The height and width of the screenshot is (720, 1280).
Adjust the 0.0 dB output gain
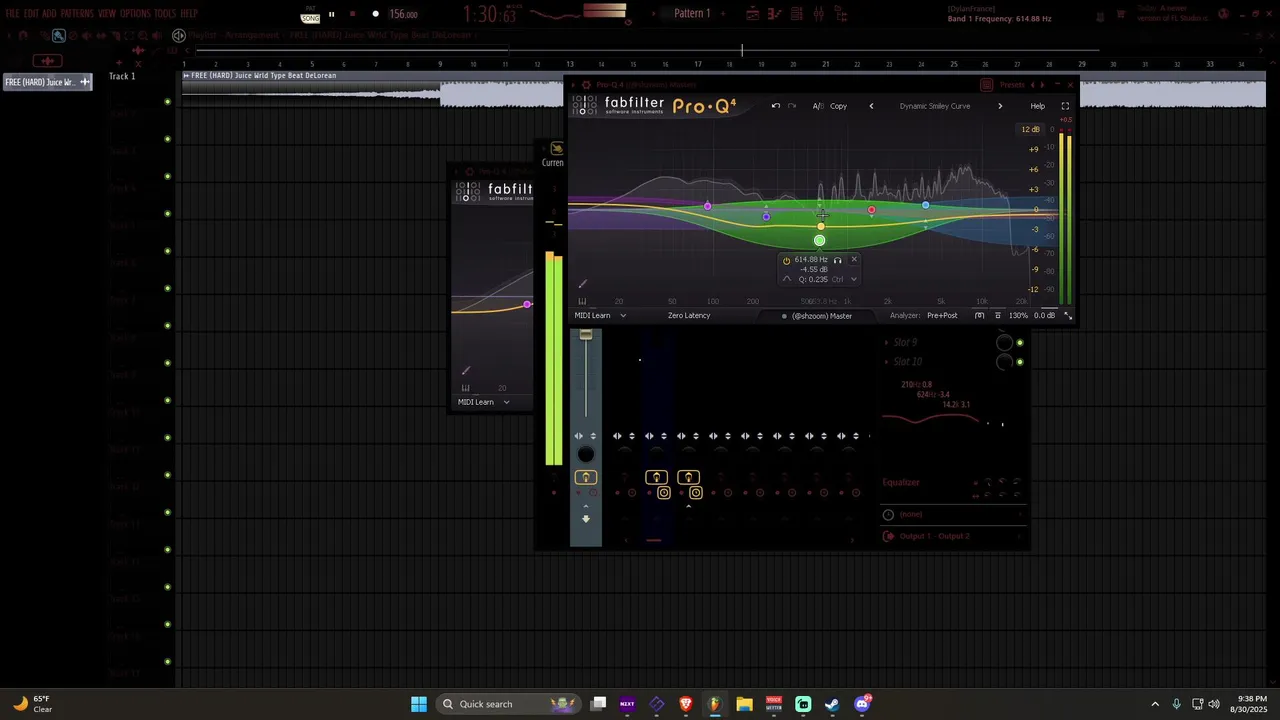(x=1044, y=316)
